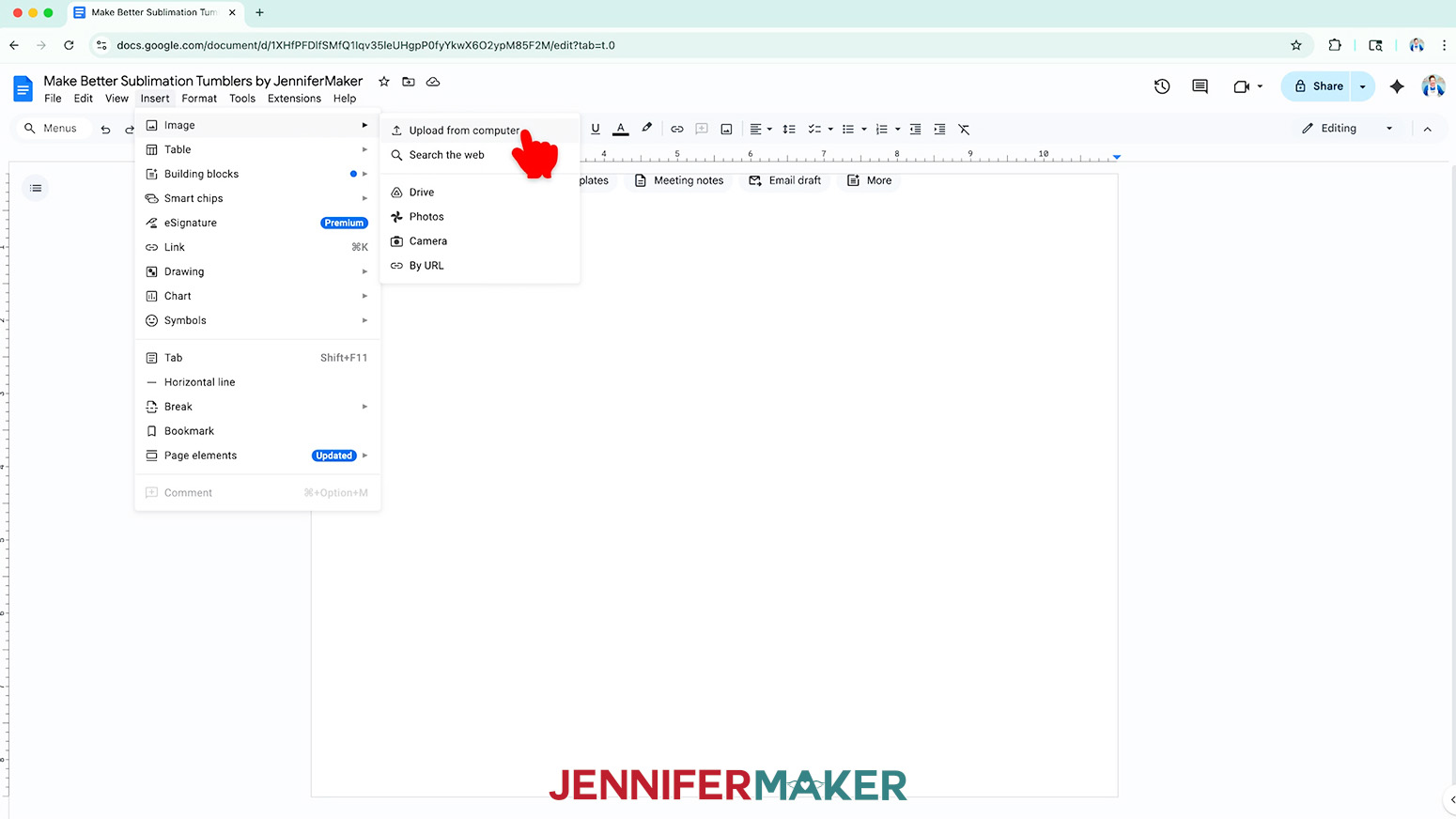The height and width of the screenshot is (819, 1456).
Task: Show the document outline tabs icon
Action: [x=36, y=188]
